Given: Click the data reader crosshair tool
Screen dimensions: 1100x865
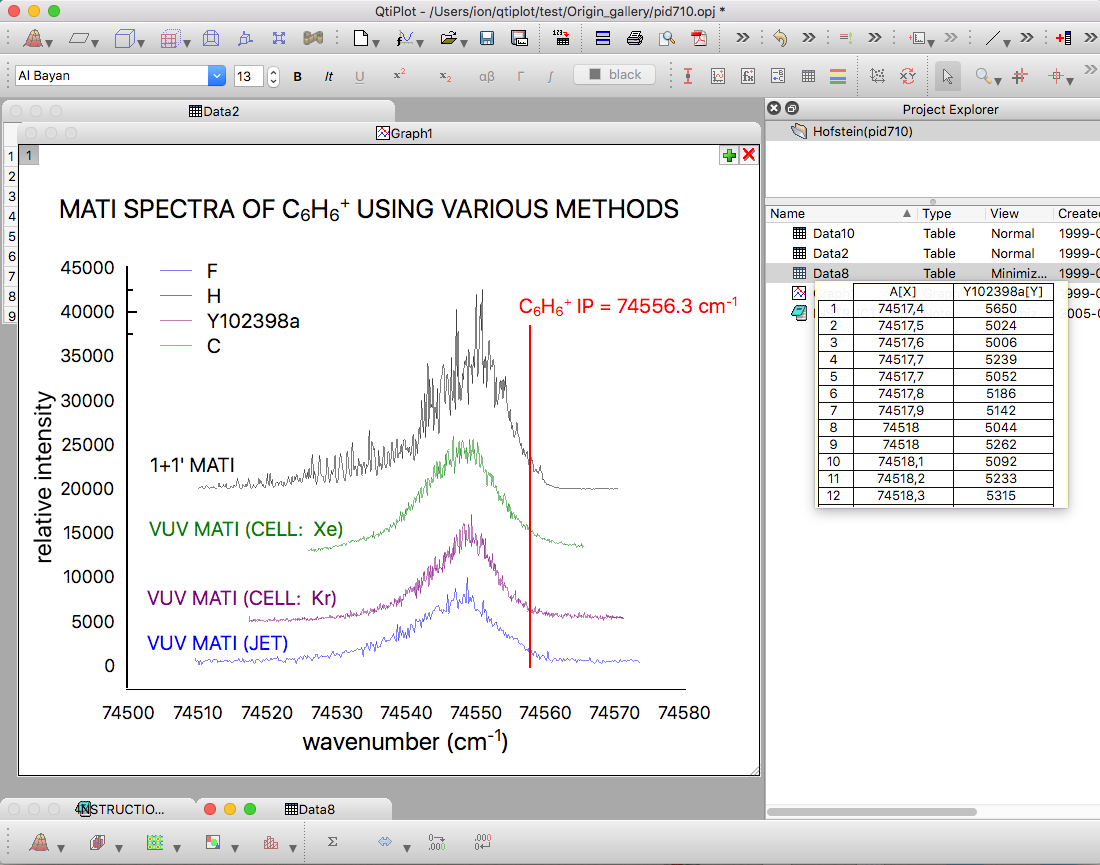Looking at the screenshot, I should (1019, 76).
